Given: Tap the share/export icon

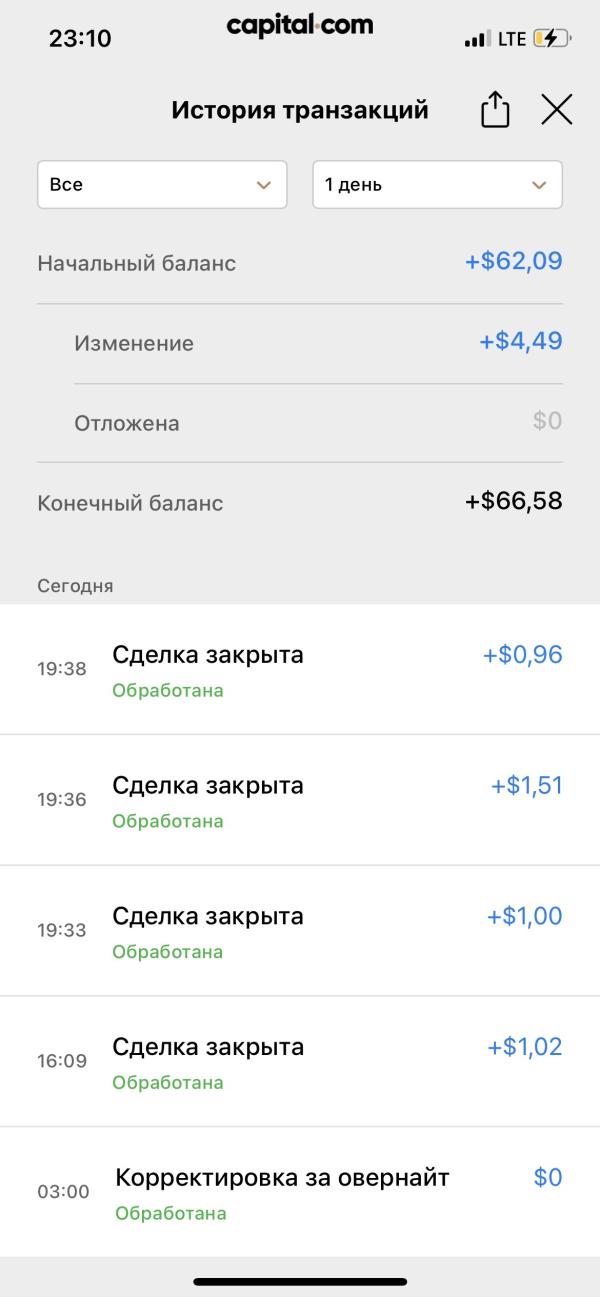Looking at the screenshot, I should coord(495,110).
